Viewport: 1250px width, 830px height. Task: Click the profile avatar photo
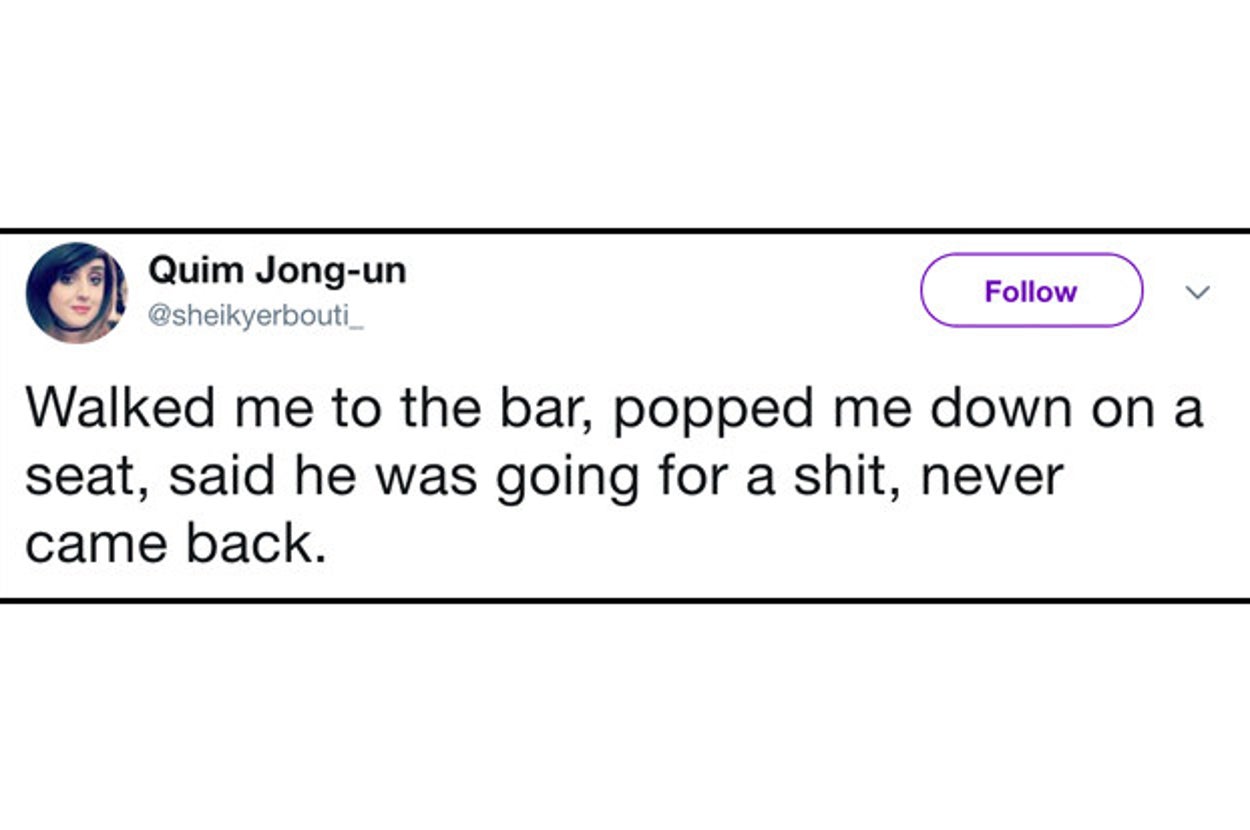(76, 292)
